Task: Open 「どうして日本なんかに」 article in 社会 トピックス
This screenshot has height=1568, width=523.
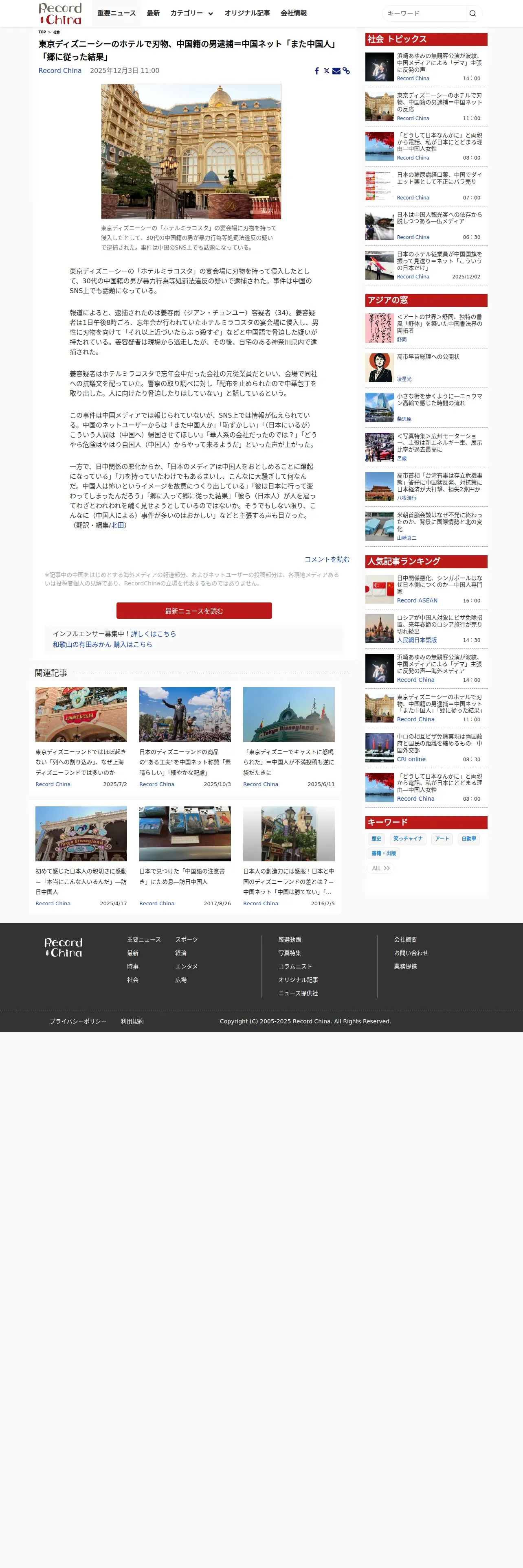Action: pyautogui.click(x=439, y=142)
